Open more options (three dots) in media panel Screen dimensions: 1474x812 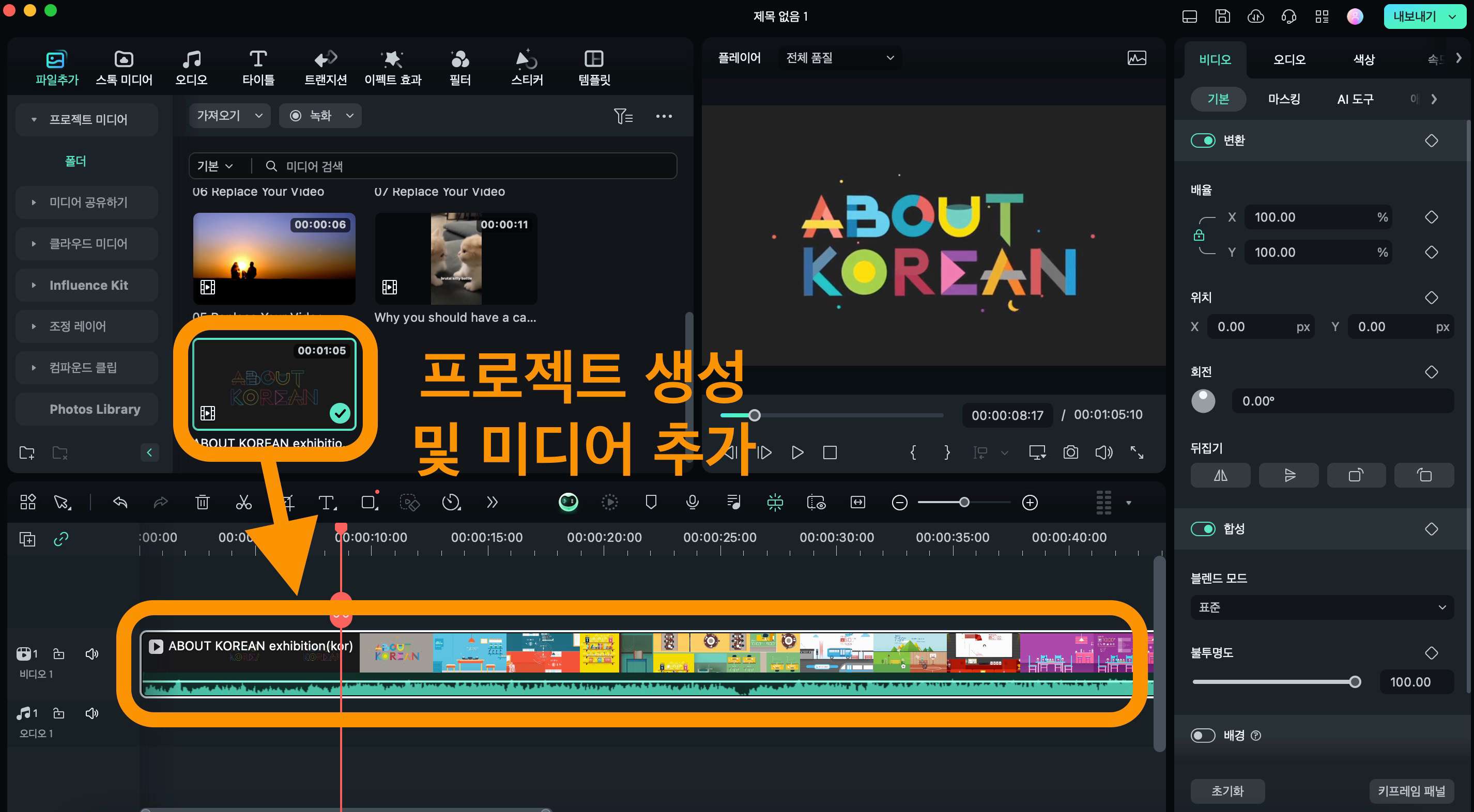[x=664, y=116]
